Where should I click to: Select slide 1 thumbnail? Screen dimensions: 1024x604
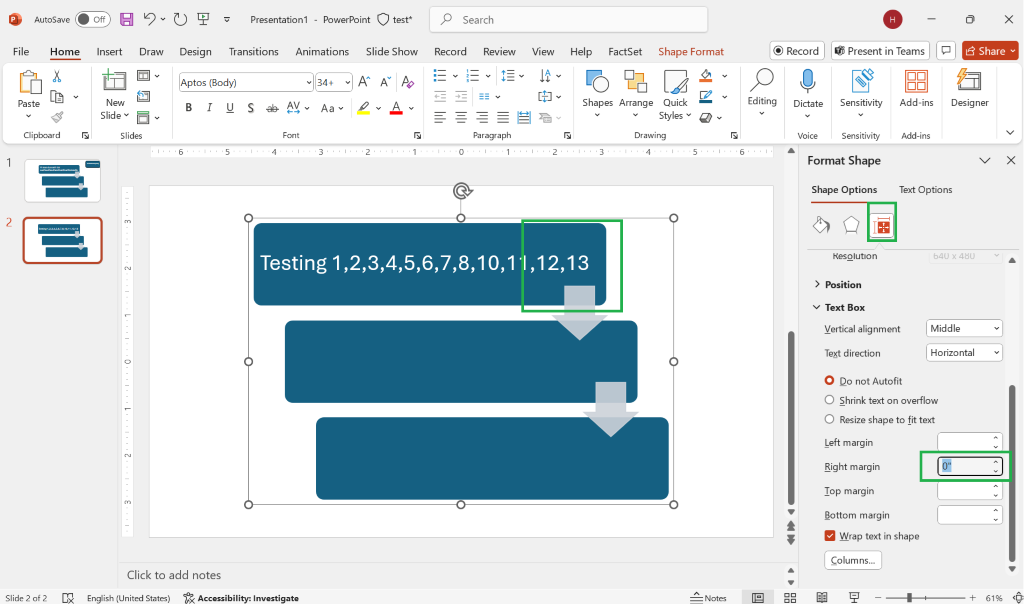(62, 181)
